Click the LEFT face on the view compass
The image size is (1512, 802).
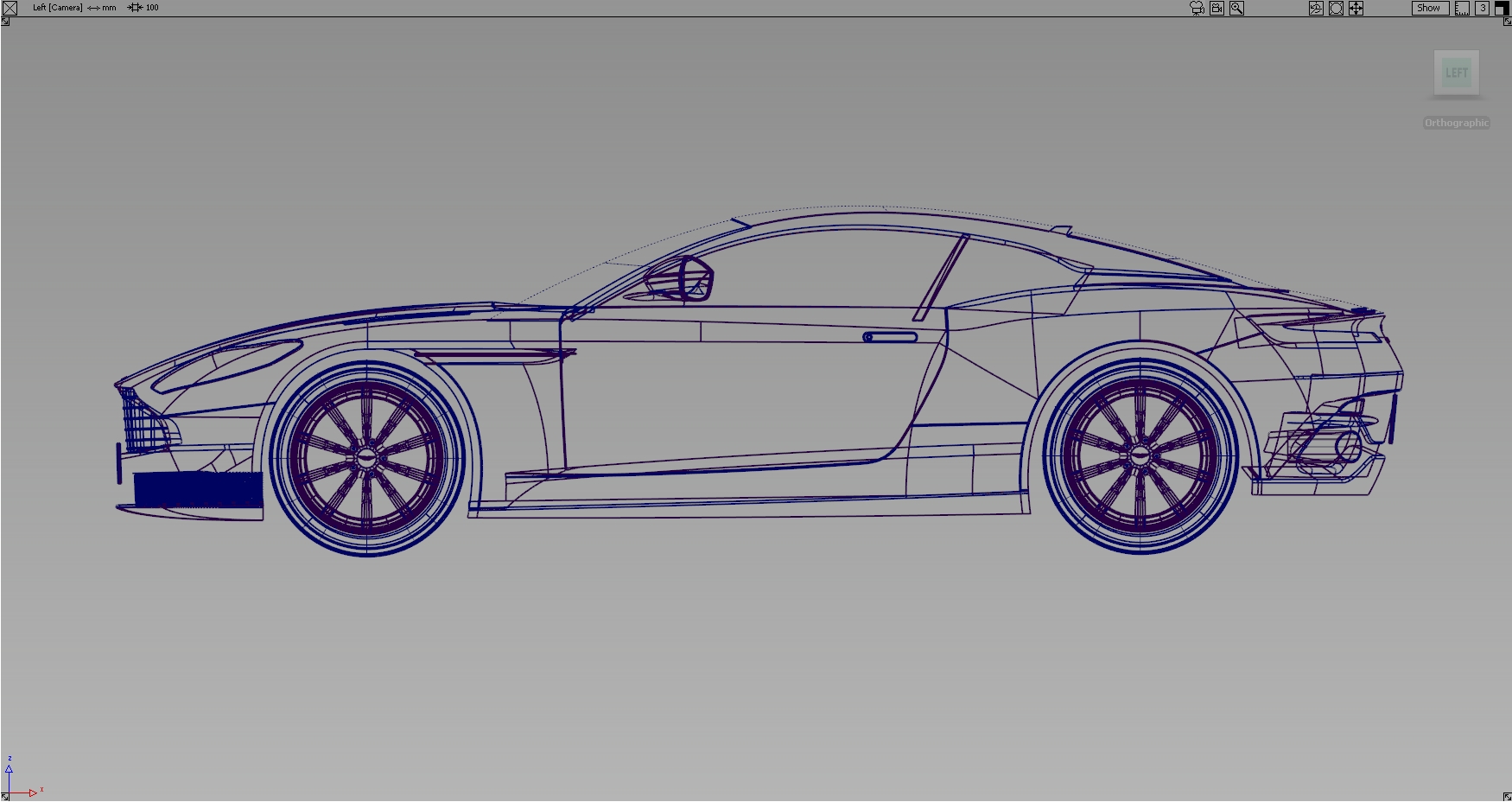[x=1456, y=73]
